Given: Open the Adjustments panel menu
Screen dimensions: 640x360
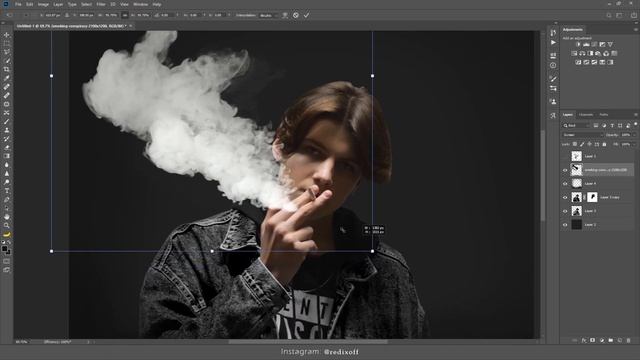Looking at the screenshot, I should [636, 30].
